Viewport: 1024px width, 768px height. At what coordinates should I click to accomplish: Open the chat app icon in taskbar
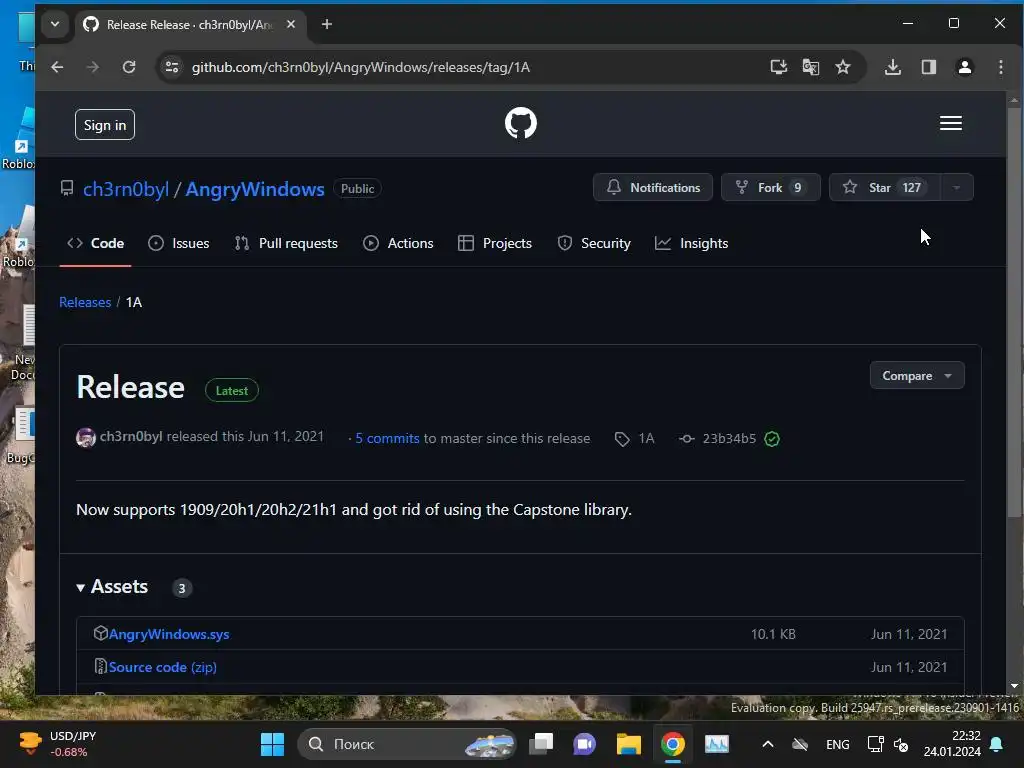(585, 744)
